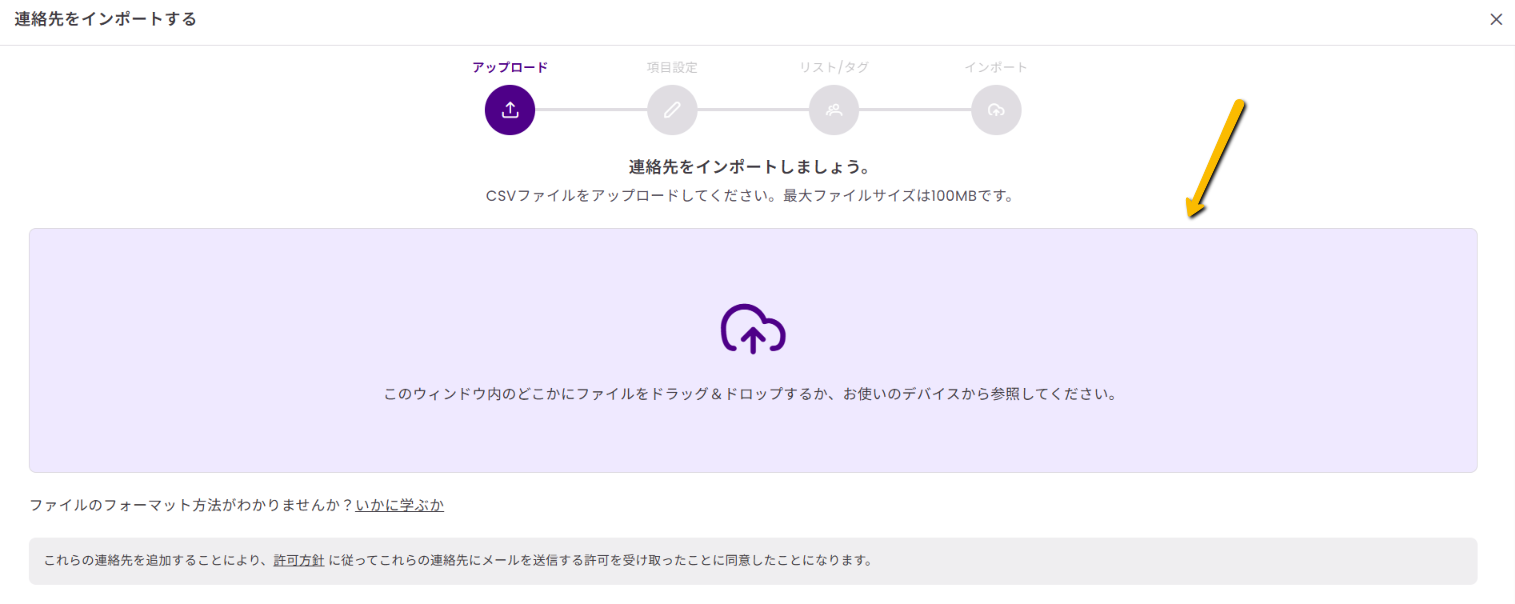Click the purple upload step circle icon
Screen dimensions: 1515x604
[510, 110]
